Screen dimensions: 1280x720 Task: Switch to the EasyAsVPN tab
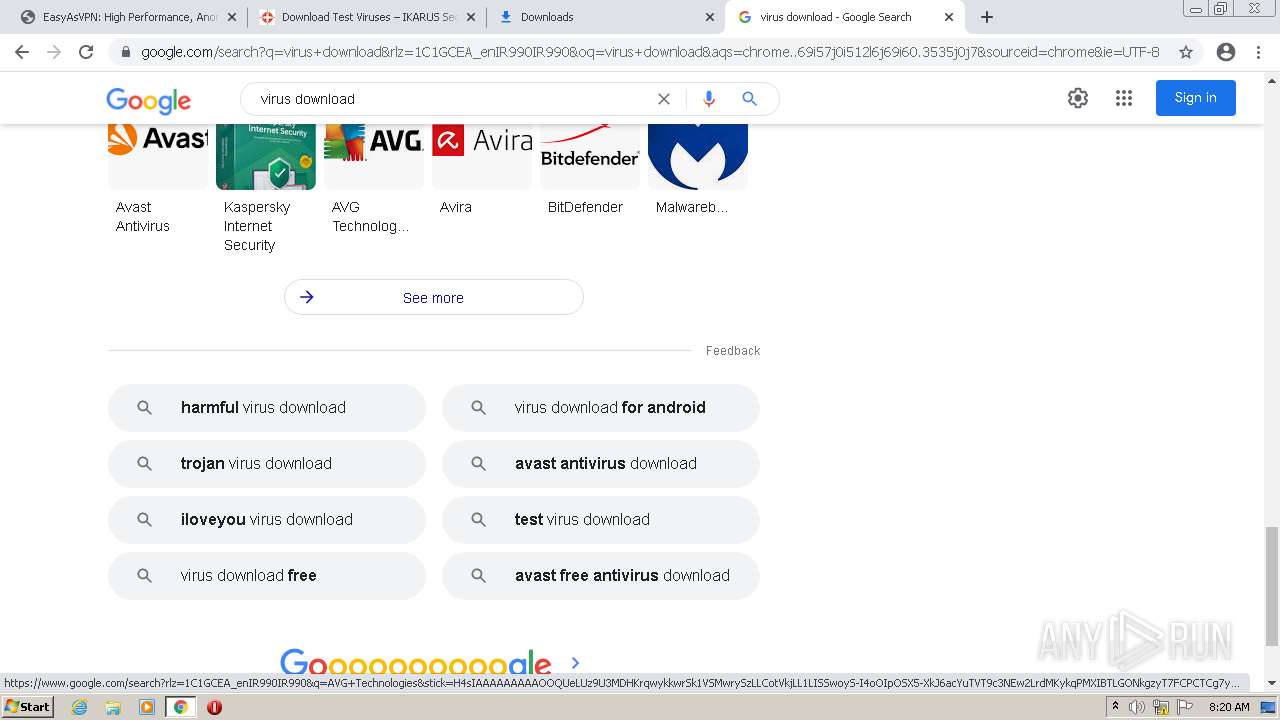(127, 17)
